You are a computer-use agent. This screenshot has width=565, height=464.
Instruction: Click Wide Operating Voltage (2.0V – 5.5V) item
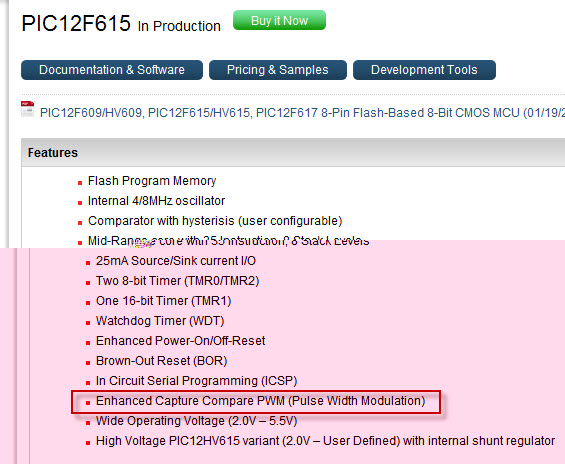pyautogui.click(x=196, y=421)
